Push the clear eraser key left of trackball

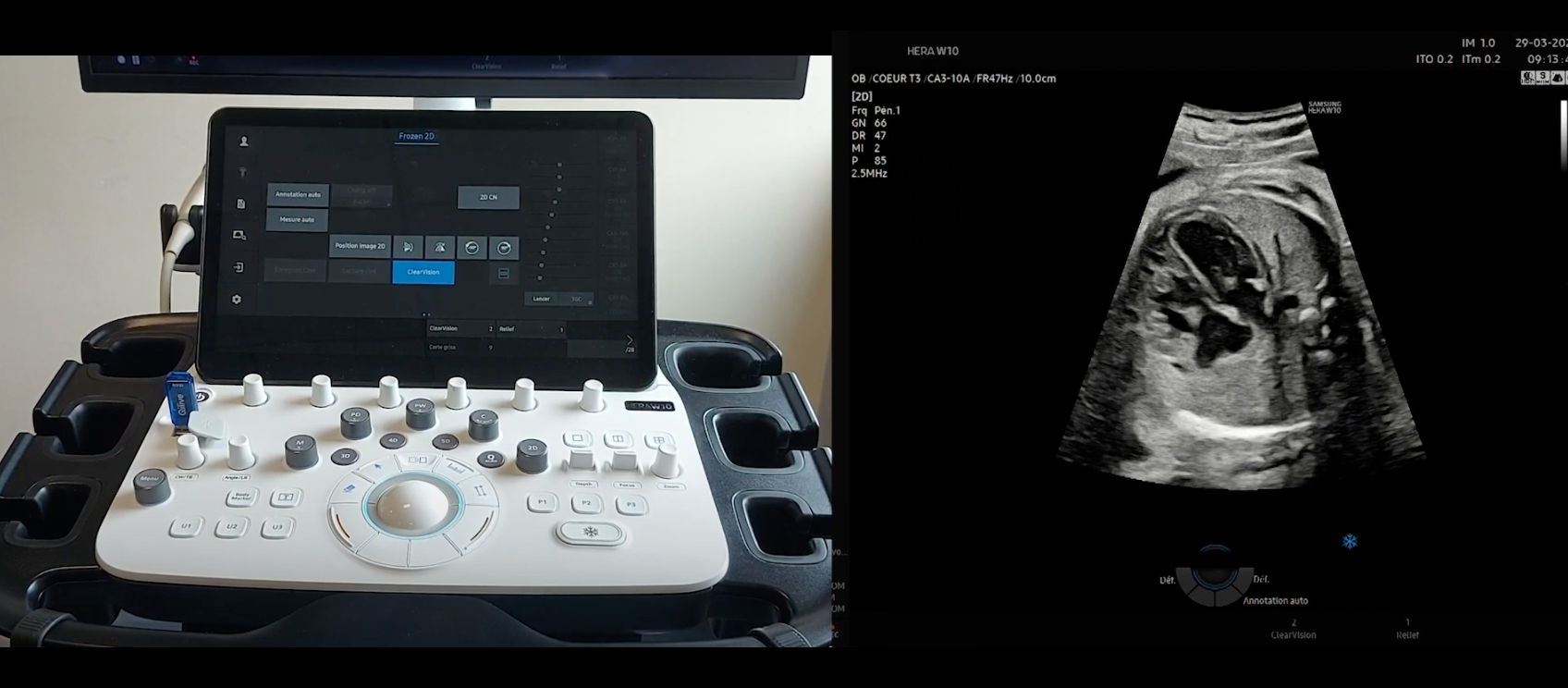[x=349, y=488]
